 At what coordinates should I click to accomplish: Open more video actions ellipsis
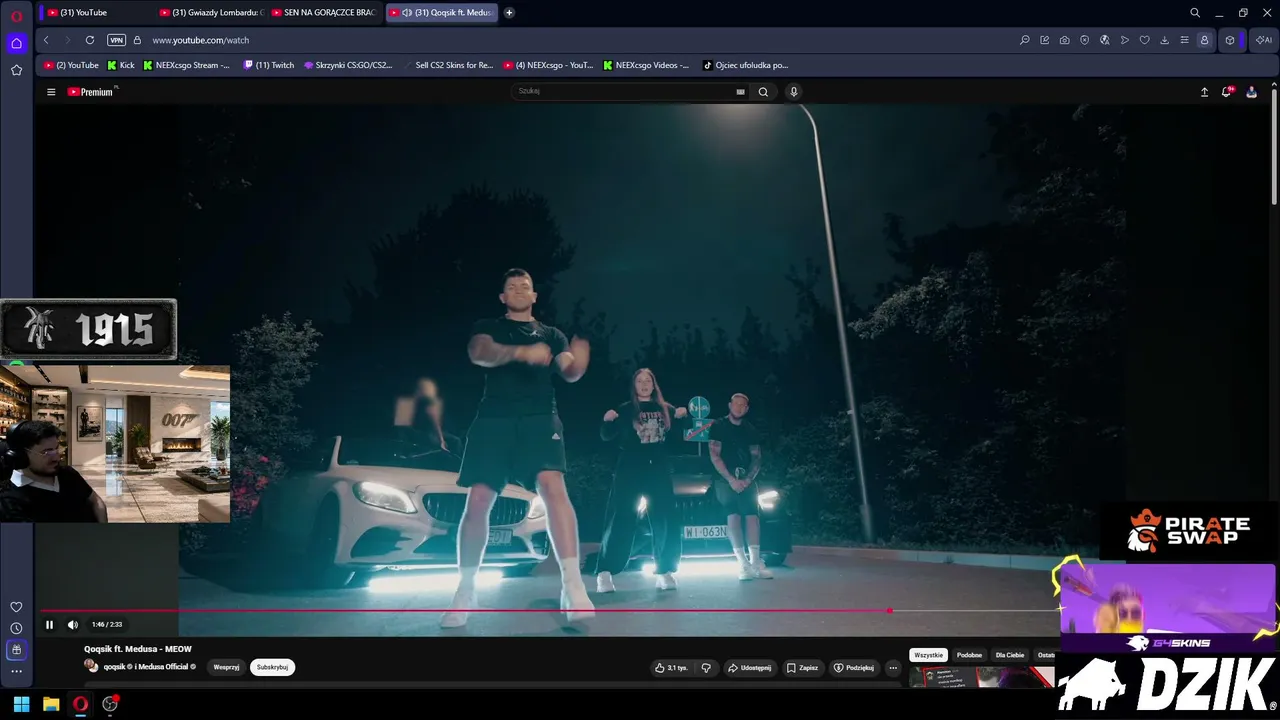point(893,668)
